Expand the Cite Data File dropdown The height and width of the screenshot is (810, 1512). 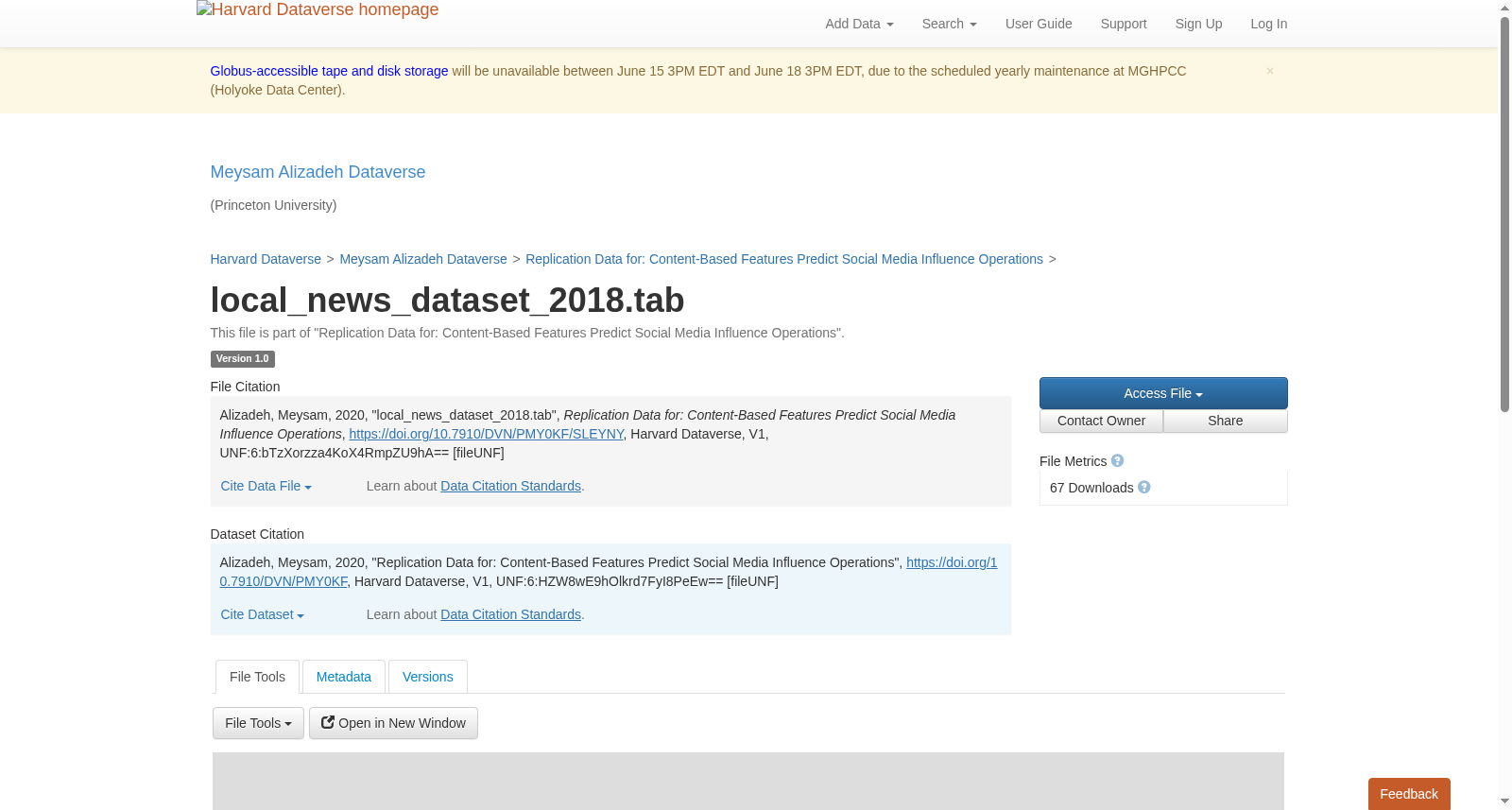[x=266, y=486]
